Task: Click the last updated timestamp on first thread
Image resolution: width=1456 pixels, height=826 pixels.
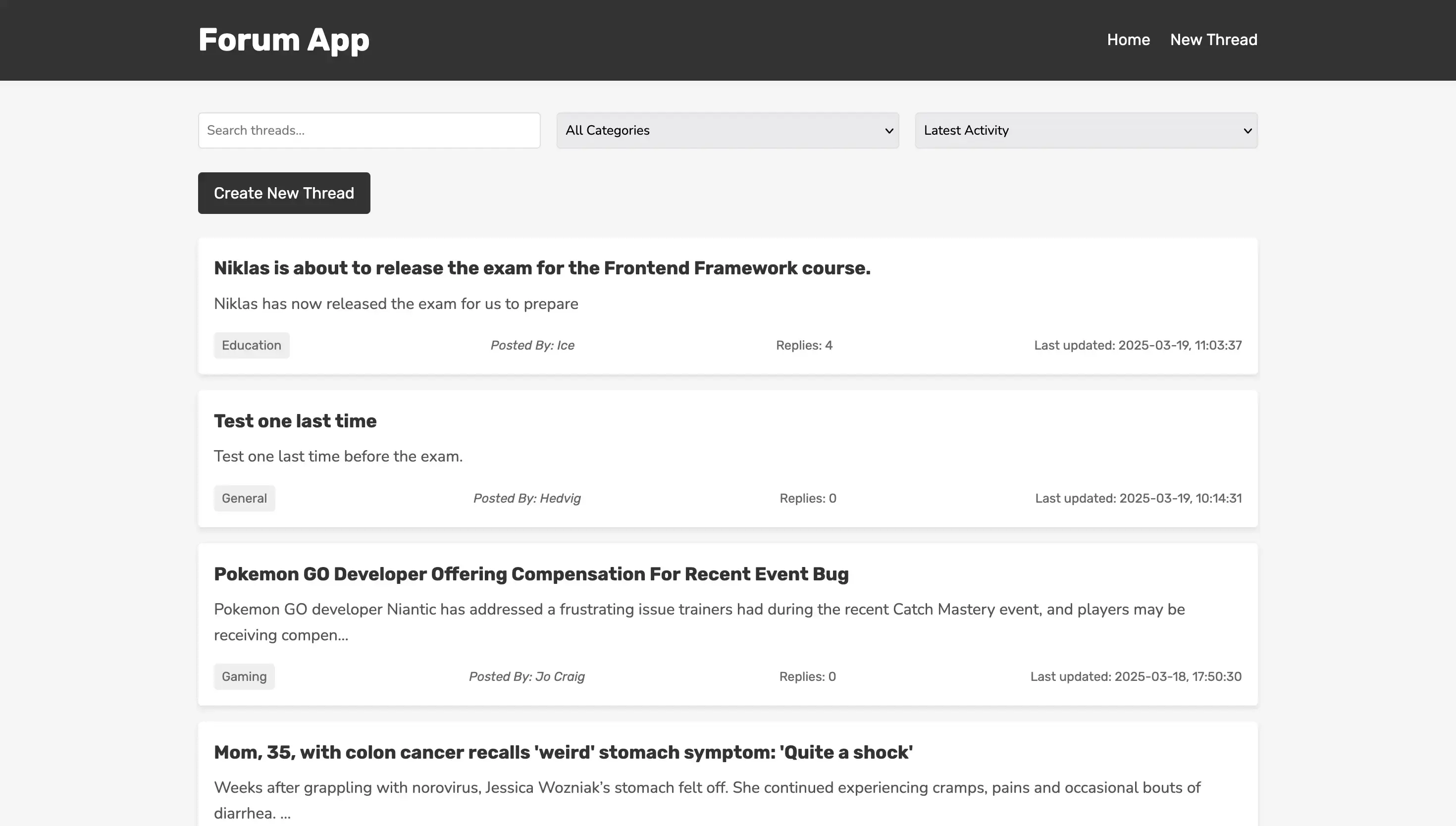Action: 1137,345
